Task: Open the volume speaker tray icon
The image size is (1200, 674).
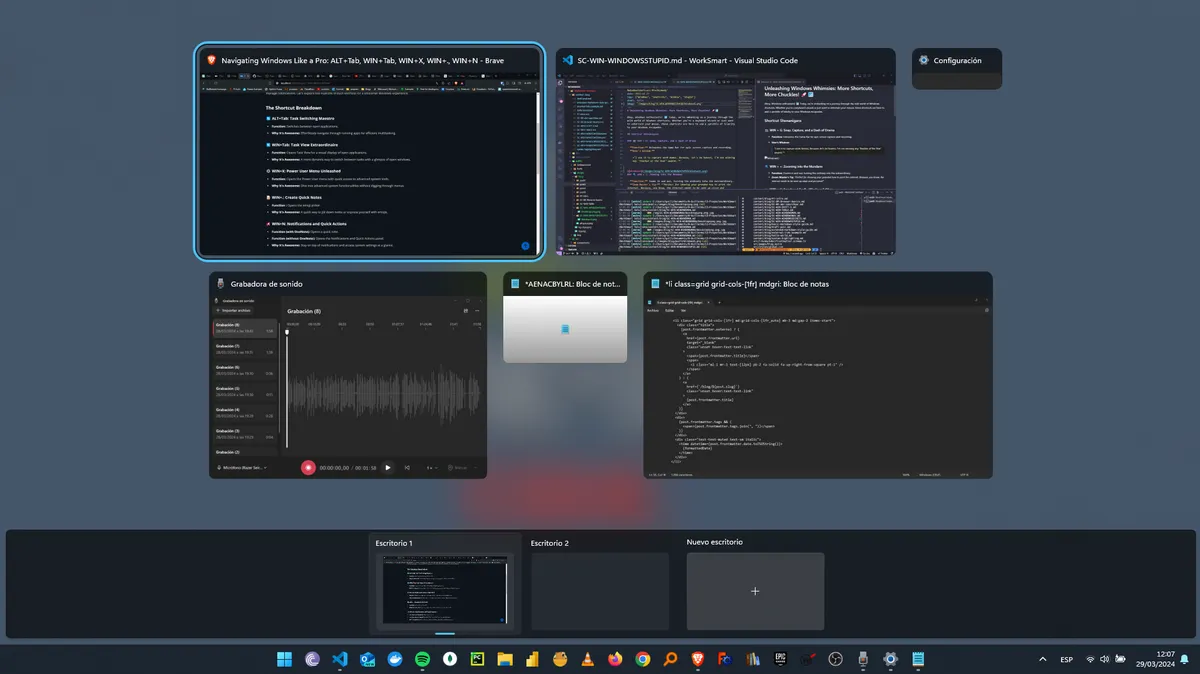Action: click(x=1106, y=660)
